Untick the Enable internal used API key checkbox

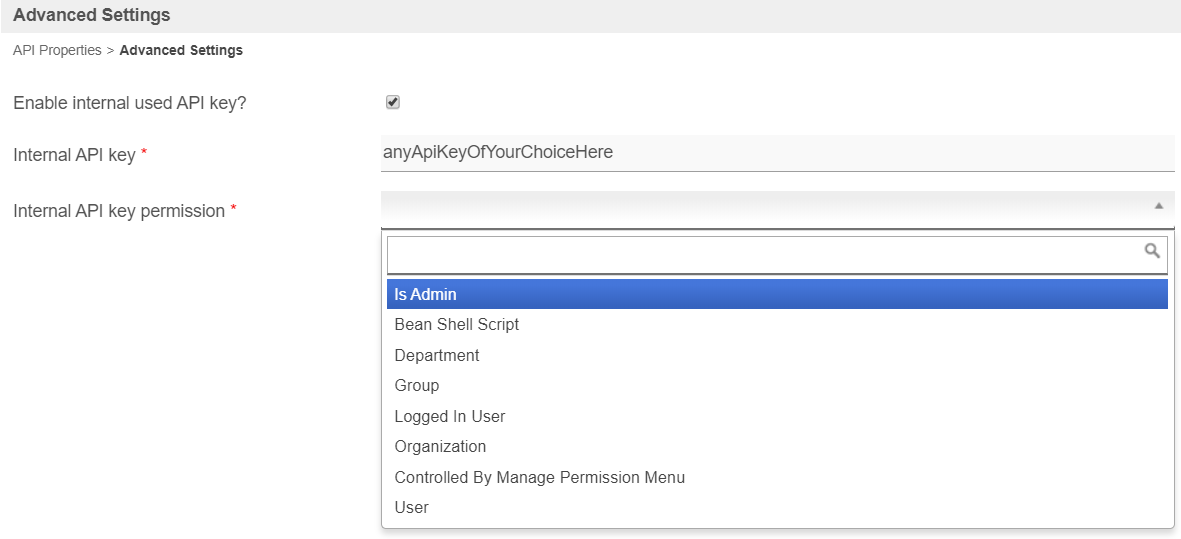click(393, 102)
